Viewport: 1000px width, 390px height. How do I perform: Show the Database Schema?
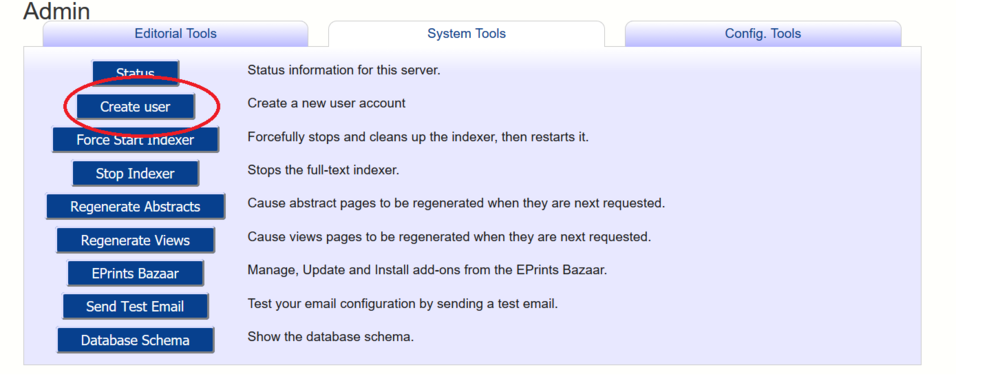tap(135, 340)
